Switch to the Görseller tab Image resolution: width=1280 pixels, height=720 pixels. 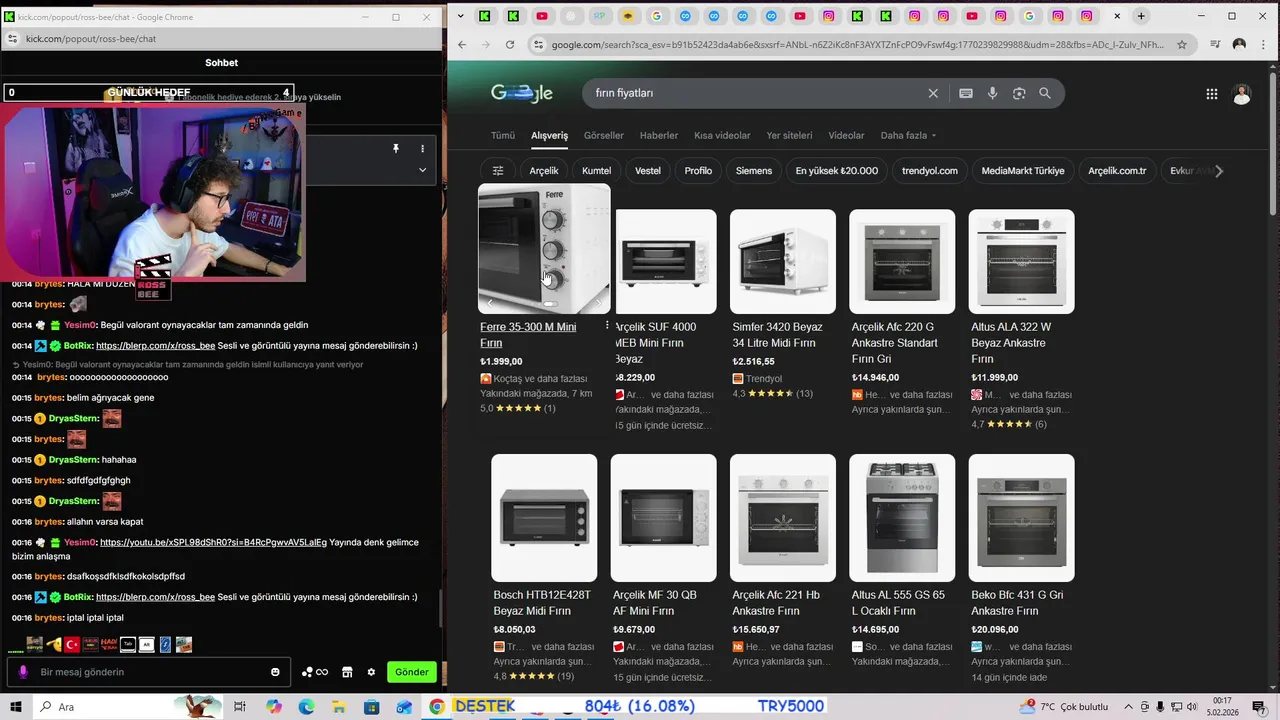604,135
